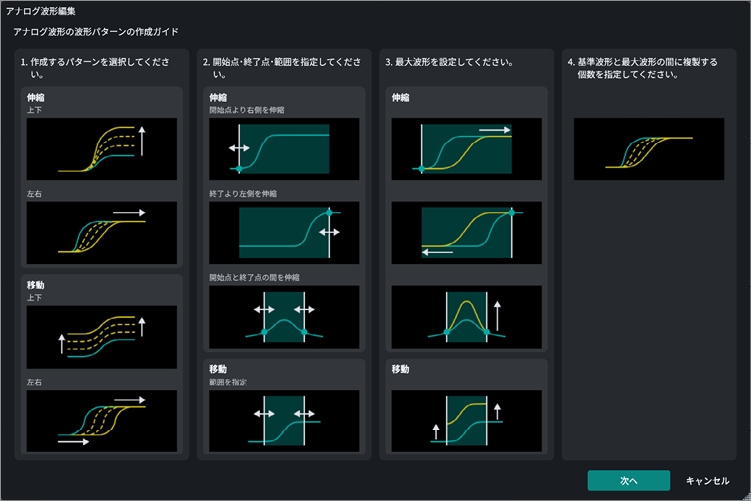Click the 移動 section label in step 1

35,285
